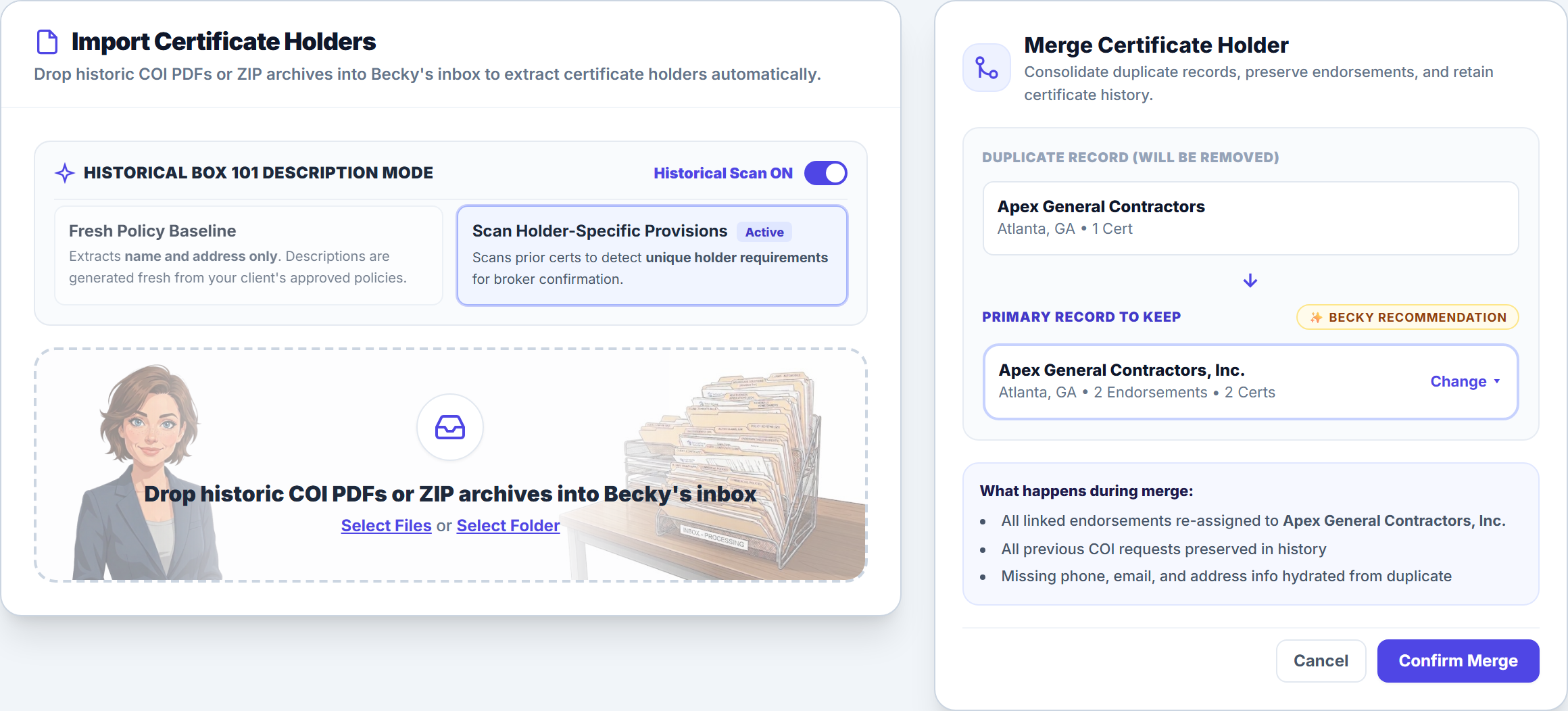The width and height of the screenshot is (1568, 711).
Task: Click Drop historic COI PDFs drop zone heading
Action: click(x=450, y=494)
